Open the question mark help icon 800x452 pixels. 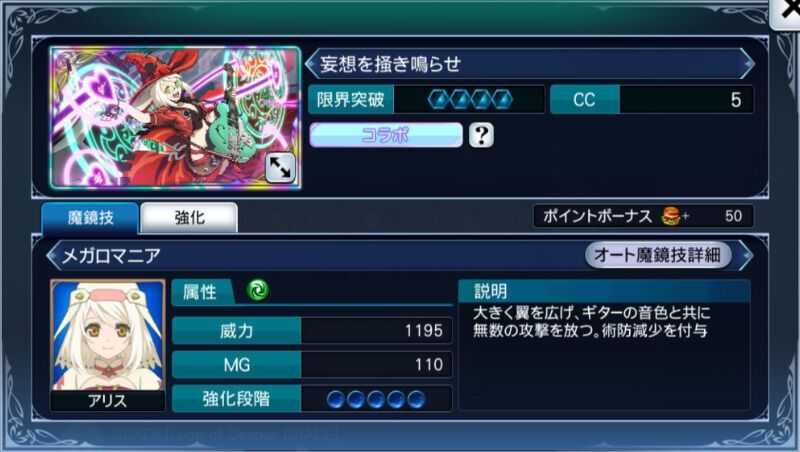click(x=481, y=135)
